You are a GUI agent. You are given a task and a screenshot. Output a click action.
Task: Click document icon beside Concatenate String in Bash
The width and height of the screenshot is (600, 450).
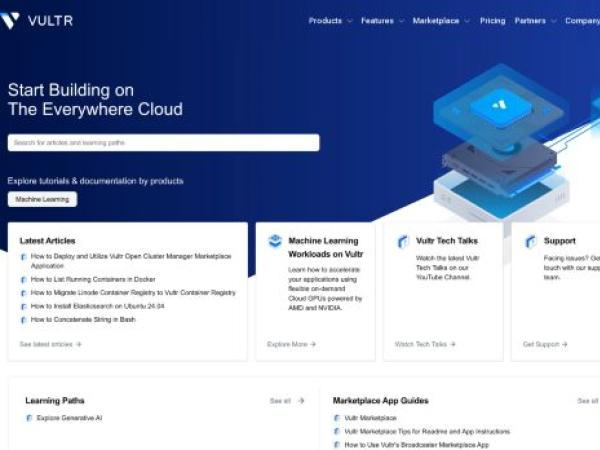tap(23, 320)
